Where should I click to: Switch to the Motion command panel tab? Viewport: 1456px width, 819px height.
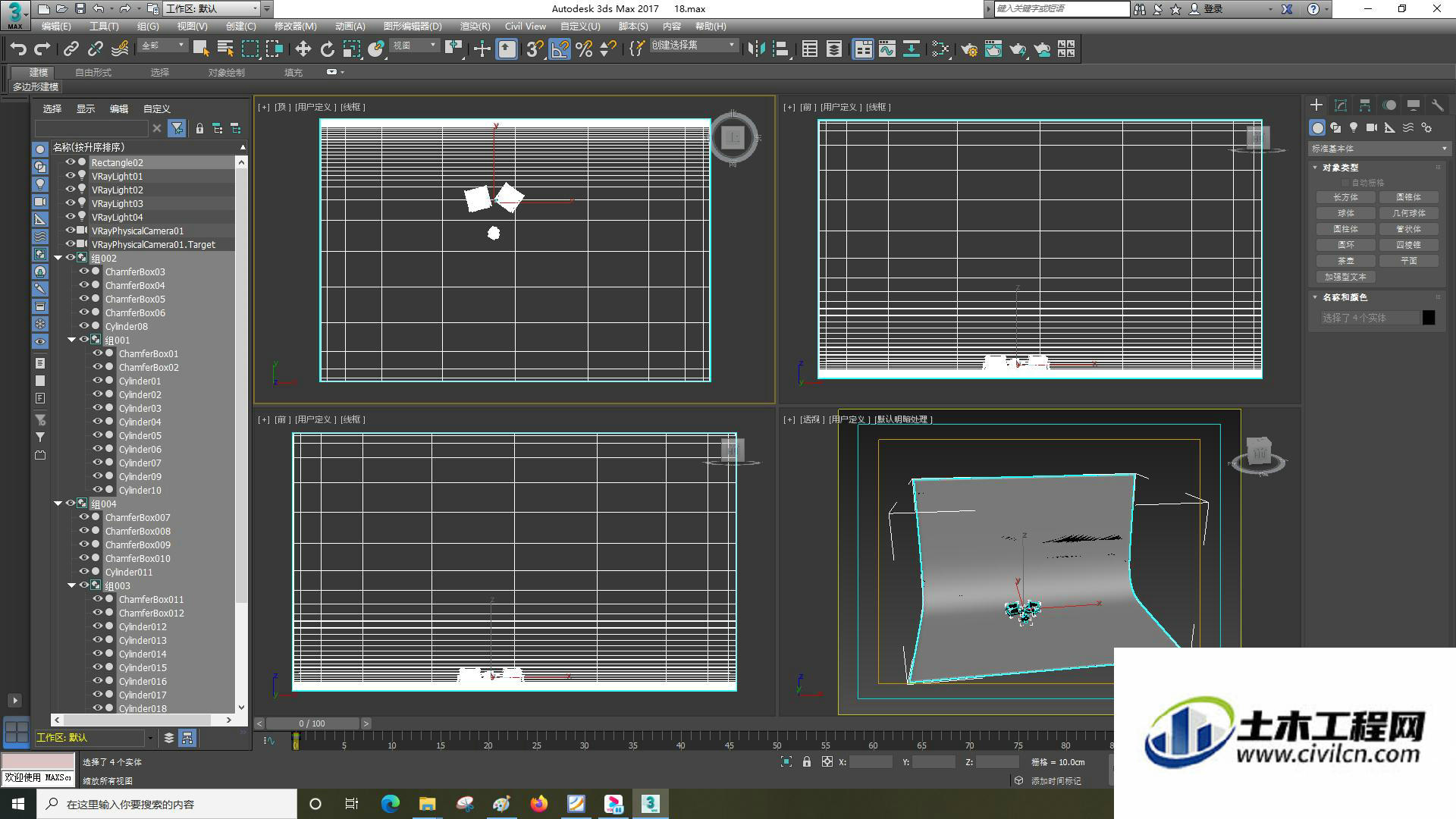tap(1389, 105)
